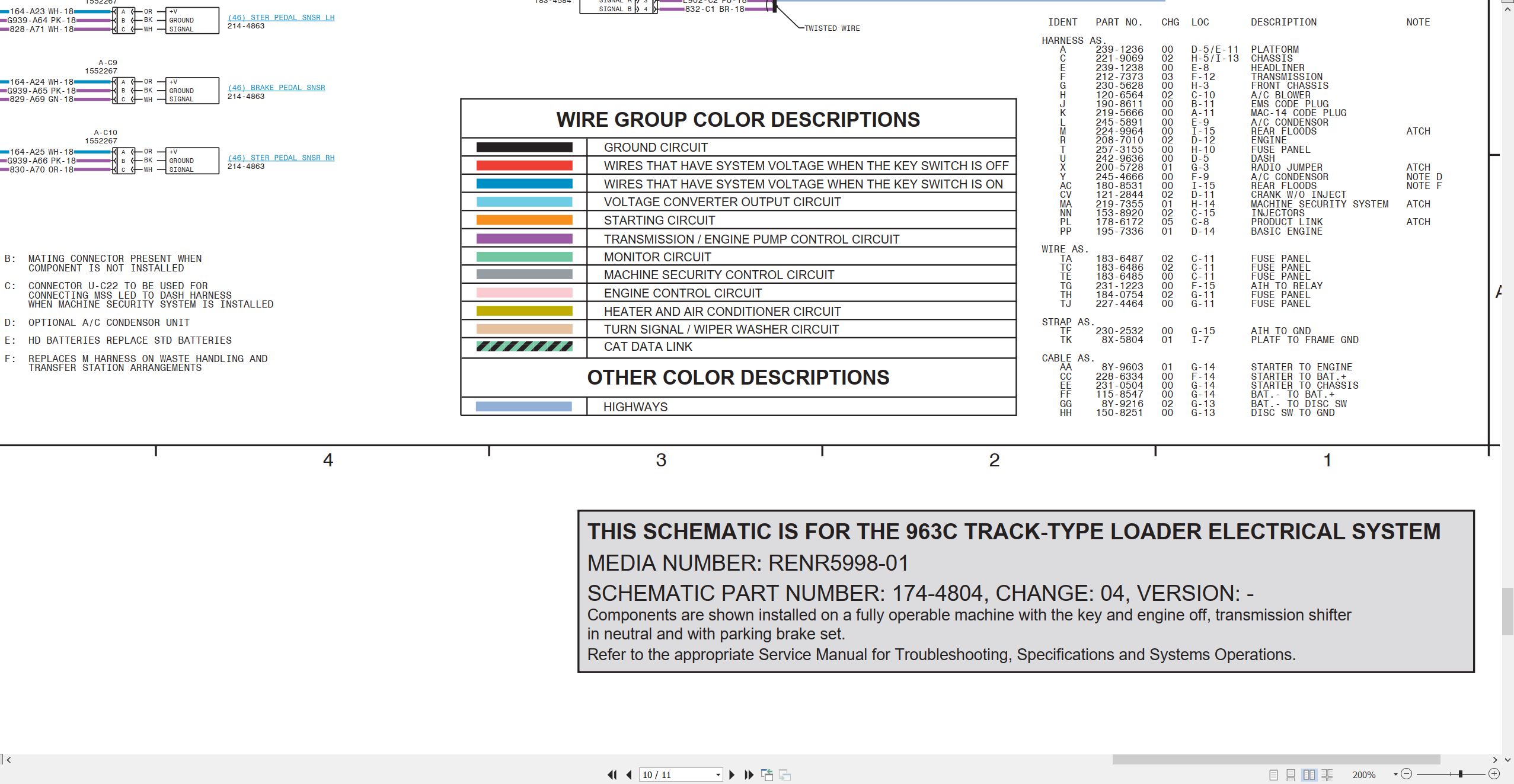
Task: Click the HEATER AND AIR CONDITIONER CIRCUIT label
Action: click(722, 312)
